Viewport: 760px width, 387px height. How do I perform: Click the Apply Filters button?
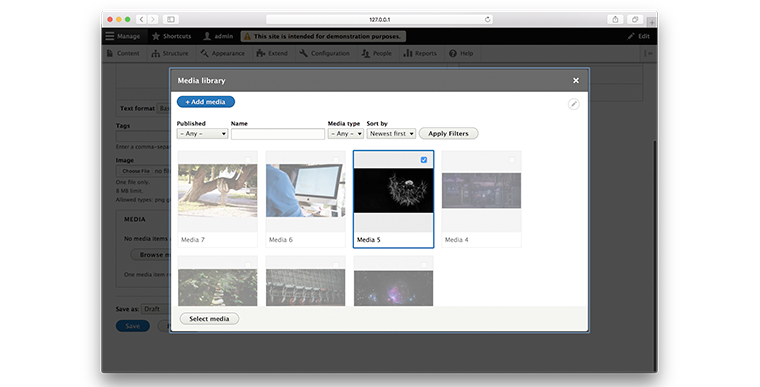pos(448,133)
